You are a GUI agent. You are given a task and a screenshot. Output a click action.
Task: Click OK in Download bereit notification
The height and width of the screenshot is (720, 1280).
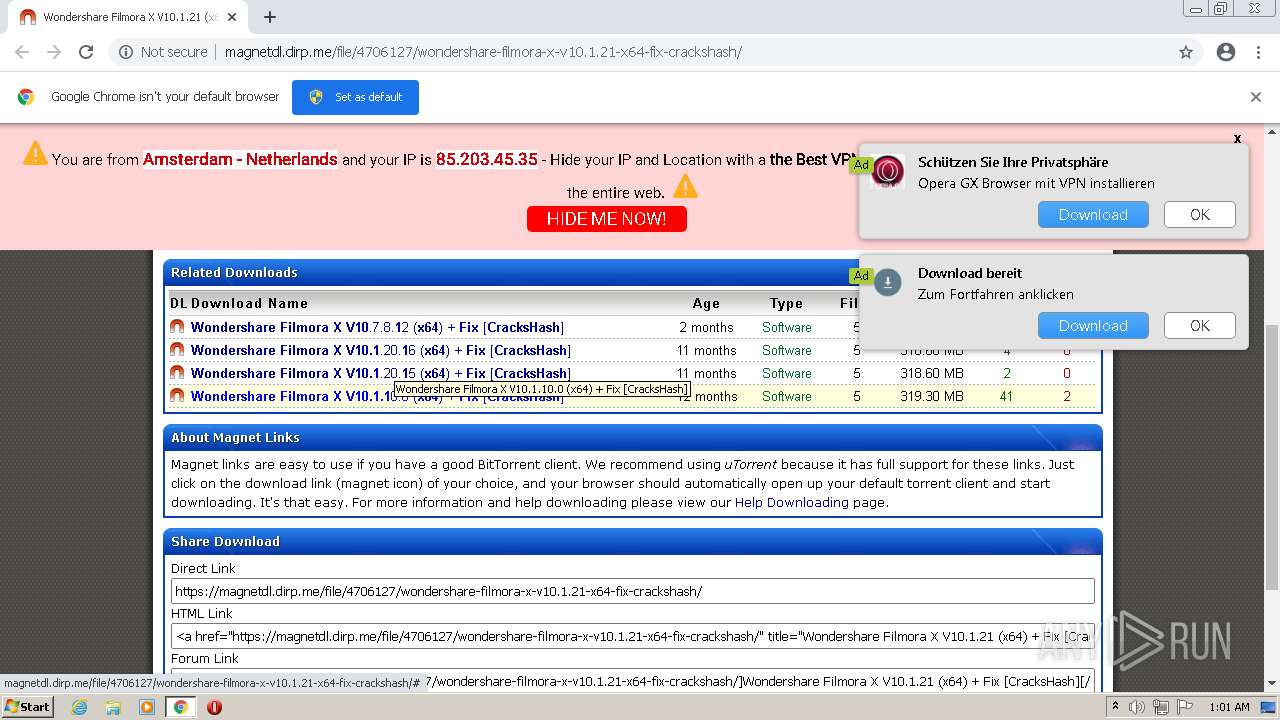click(1200, 326)
